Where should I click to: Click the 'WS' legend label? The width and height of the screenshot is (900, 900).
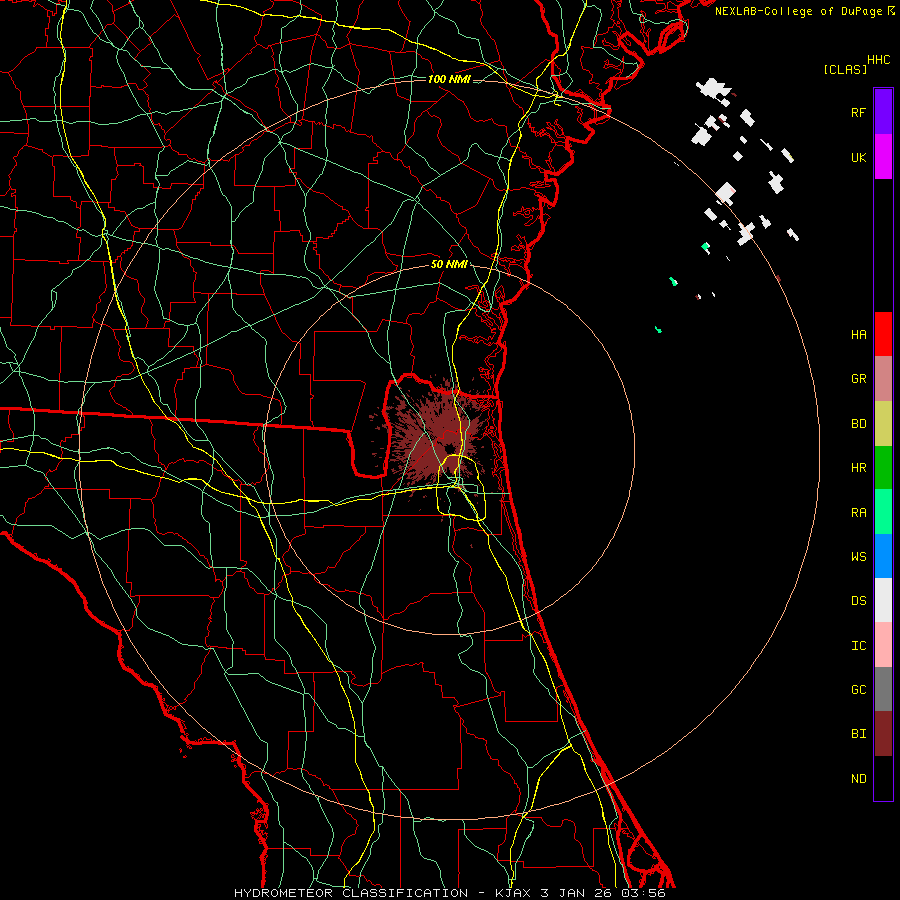tap(858, 557)
